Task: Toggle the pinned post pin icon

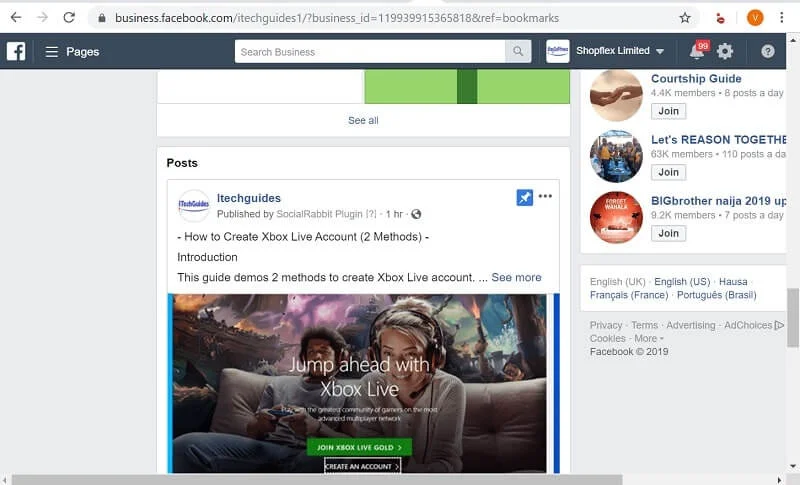Action: 524,198
